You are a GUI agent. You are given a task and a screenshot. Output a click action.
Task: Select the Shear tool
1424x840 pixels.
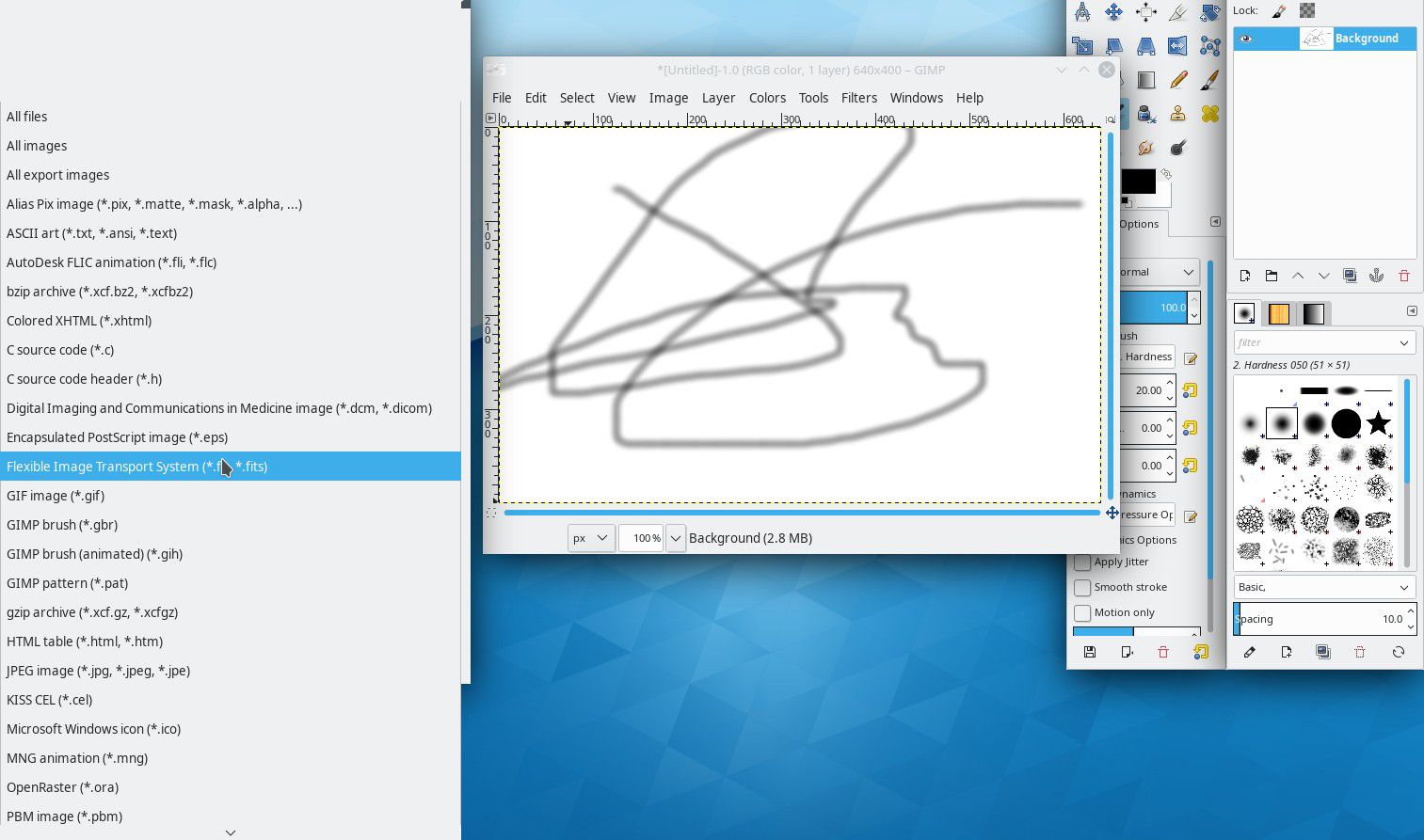(x=1113, y=46)
